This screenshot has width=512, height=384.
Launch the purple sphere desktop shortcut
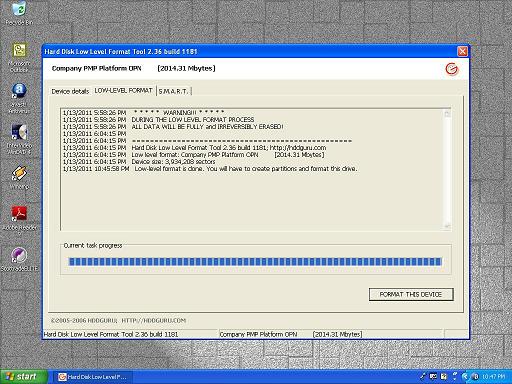pos(19,259)
